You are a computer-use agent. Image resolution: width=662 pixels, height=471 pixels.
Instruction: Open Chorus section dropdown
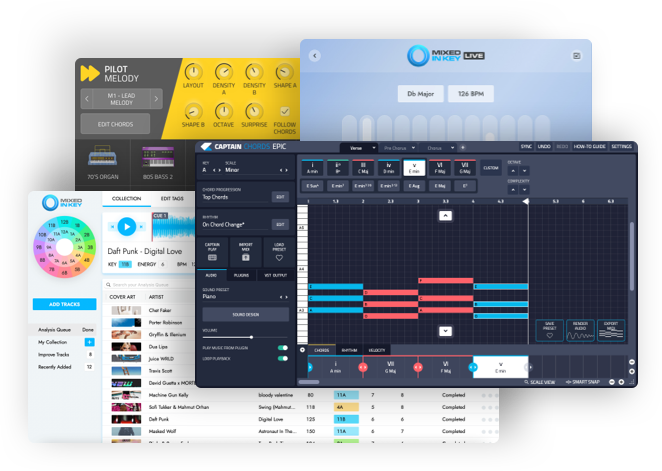[x=439, y=148]
